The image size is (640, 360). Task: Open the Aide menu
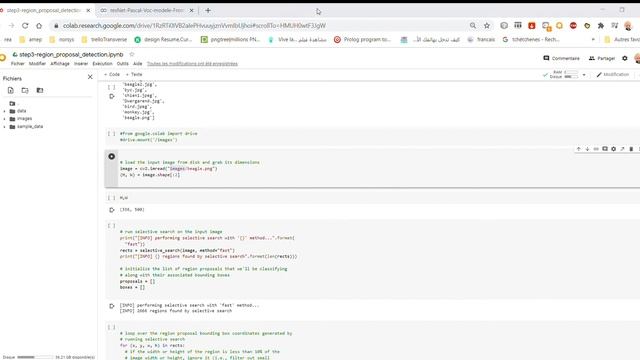click(138, 64)
